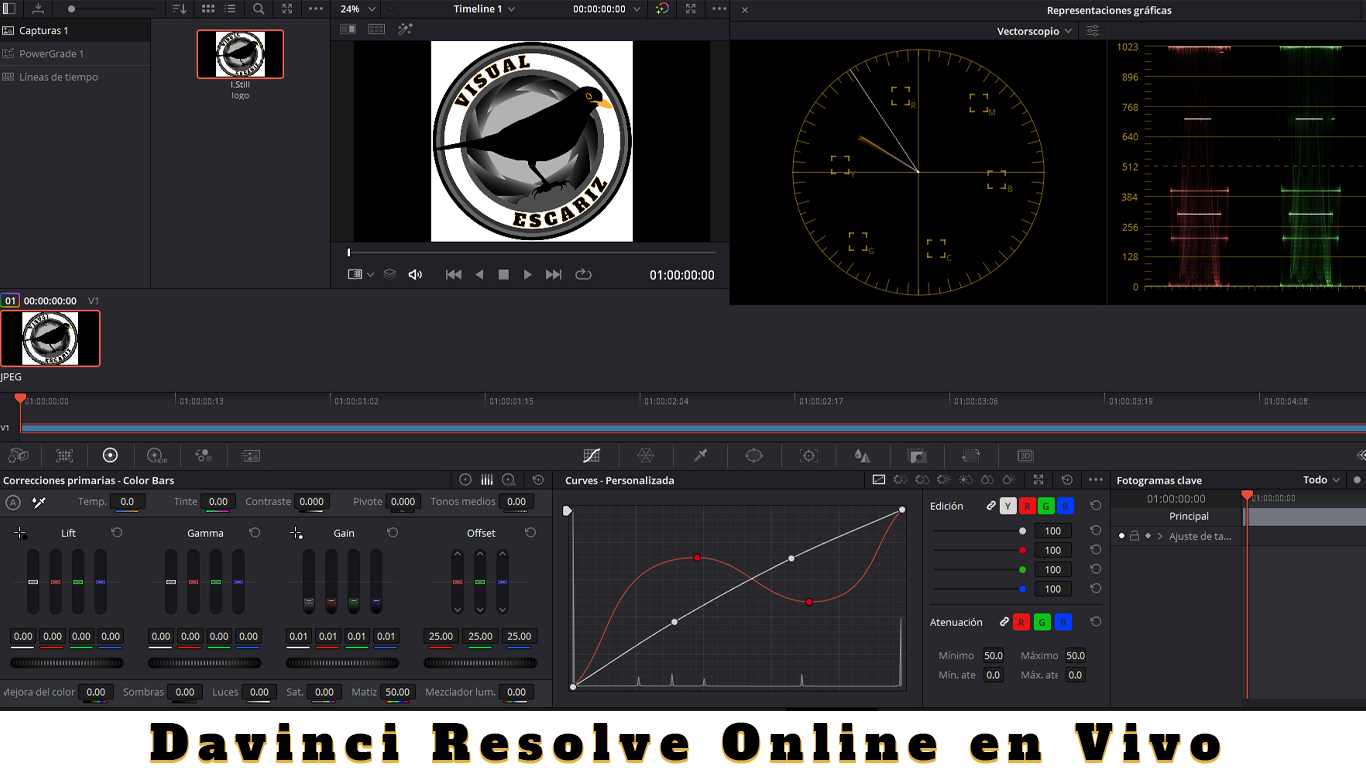Open the HDR color wheels palette
1366x768 pixels.
pyautogui.click(x=157, y=455)
